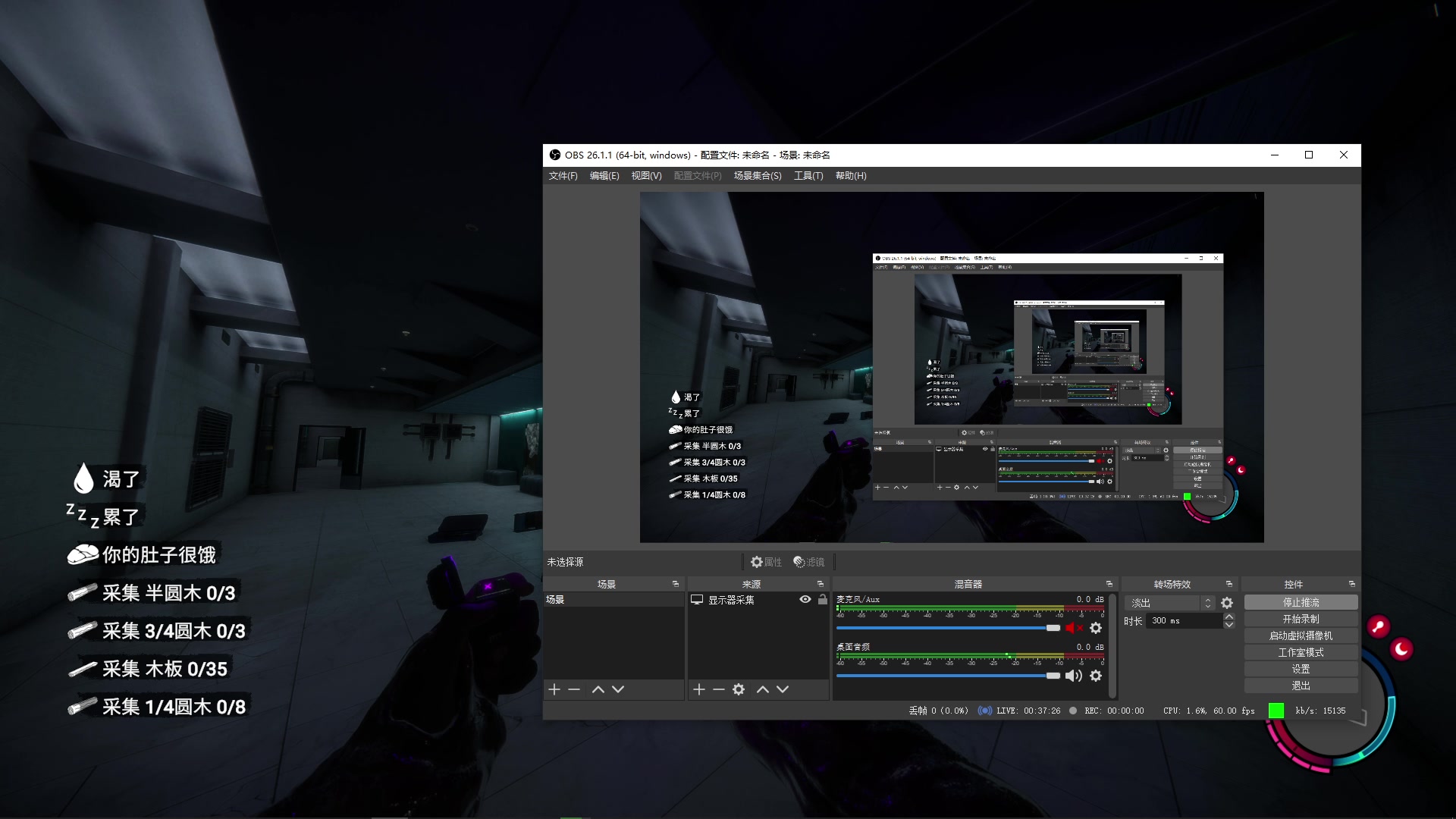Click the 麦克风/Aux mixer label
The width and height of the screenshot is (1456, 819).
[858, 599]
